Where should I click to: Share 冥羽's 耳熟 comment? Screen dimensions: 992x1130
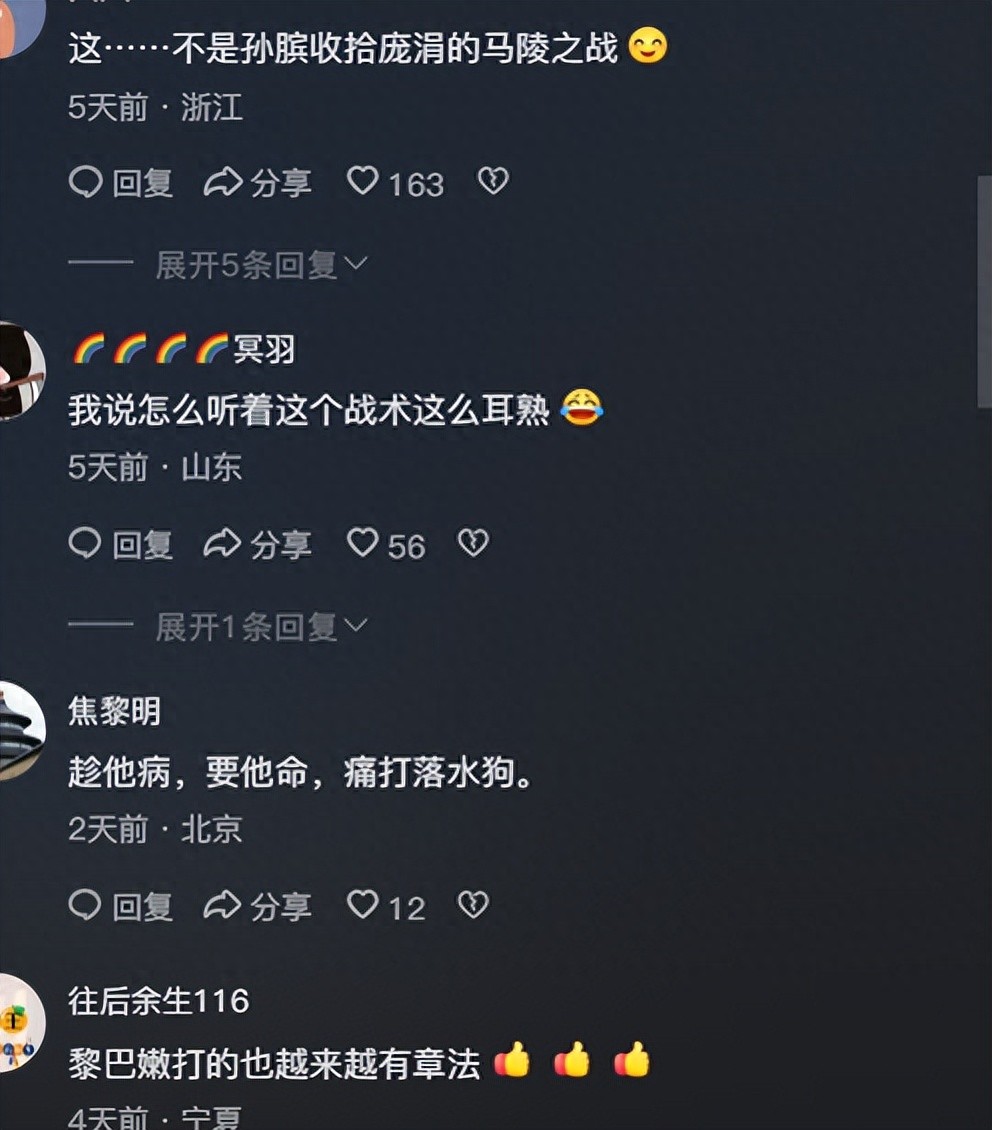257,544
